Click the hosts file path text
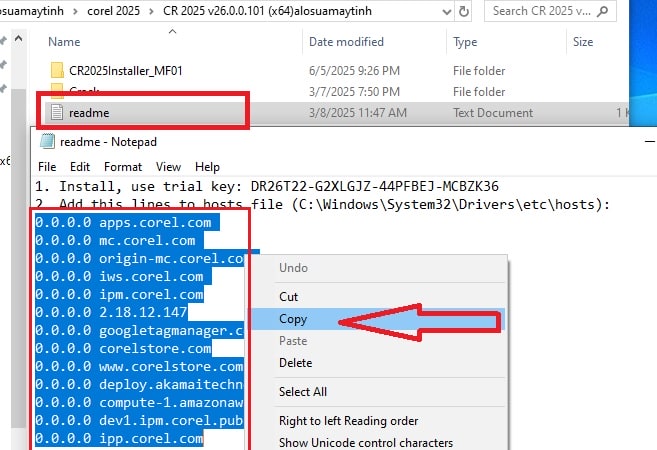657x450 pixels. (449, 204)
